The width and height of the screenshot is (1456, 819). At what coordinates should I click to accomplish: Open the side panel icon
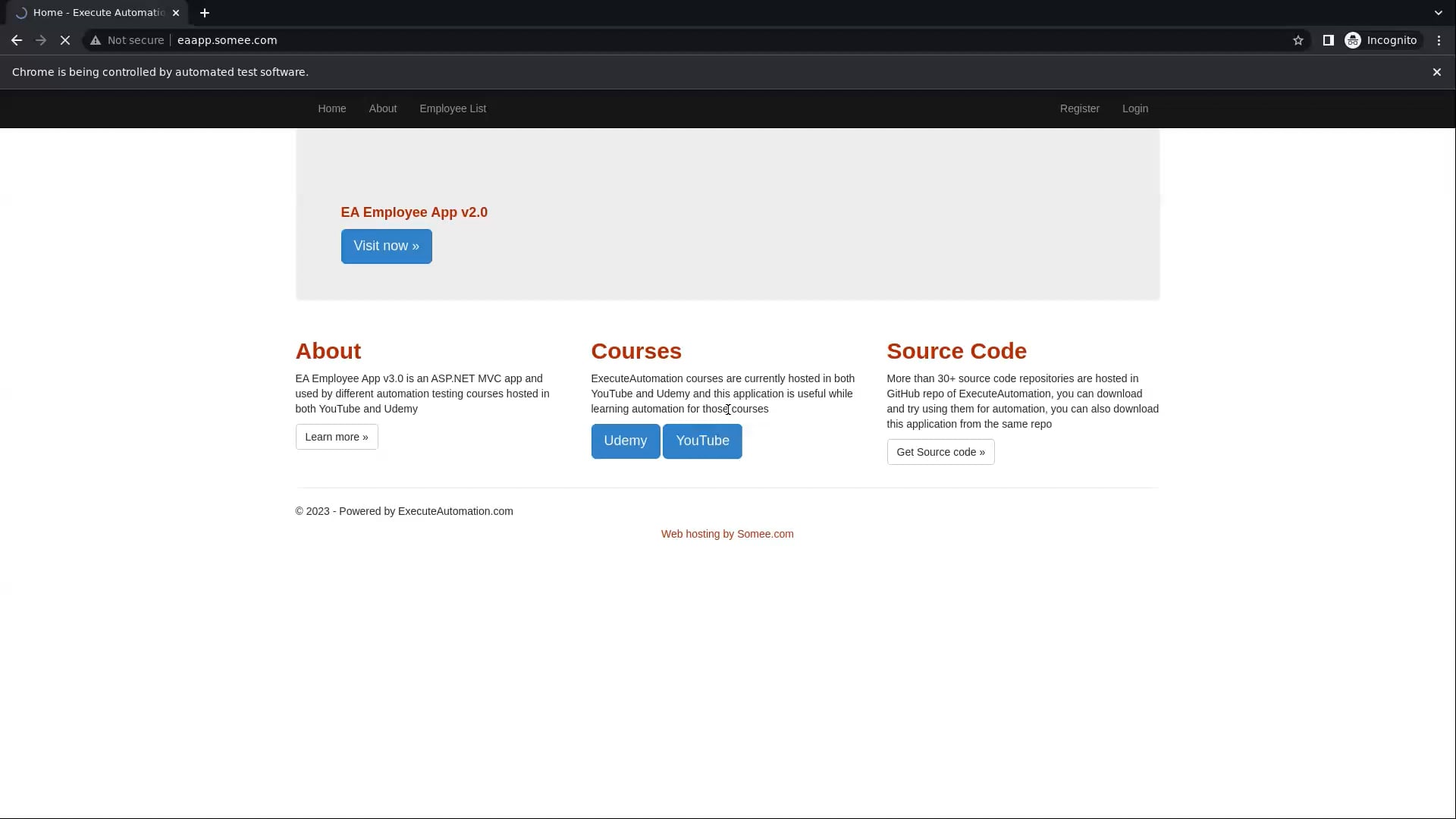[x=1328, y=40]
